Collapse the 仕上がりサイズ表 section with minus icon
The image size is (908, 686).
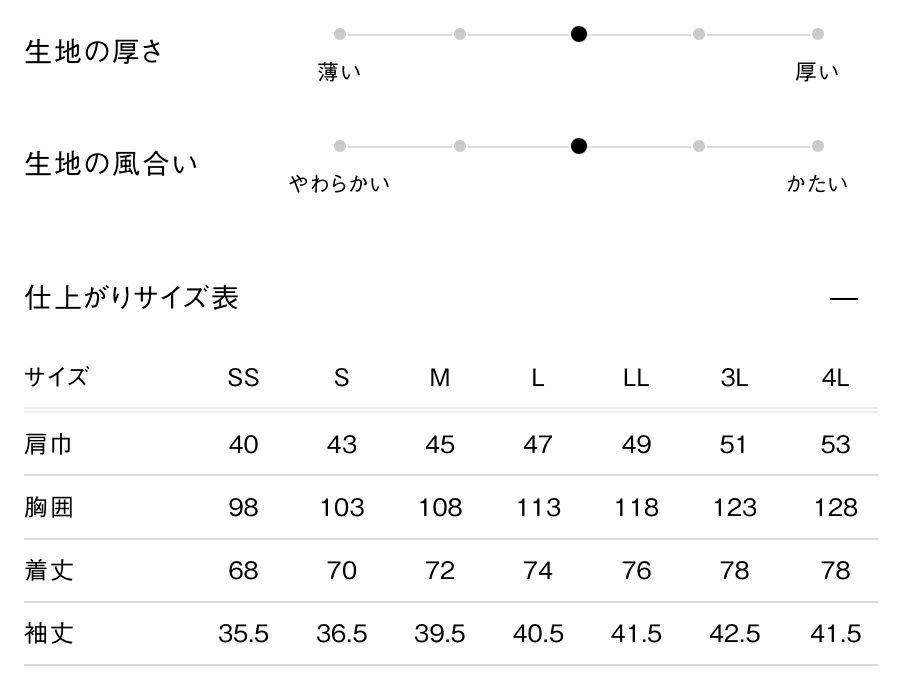coord(844,299)
